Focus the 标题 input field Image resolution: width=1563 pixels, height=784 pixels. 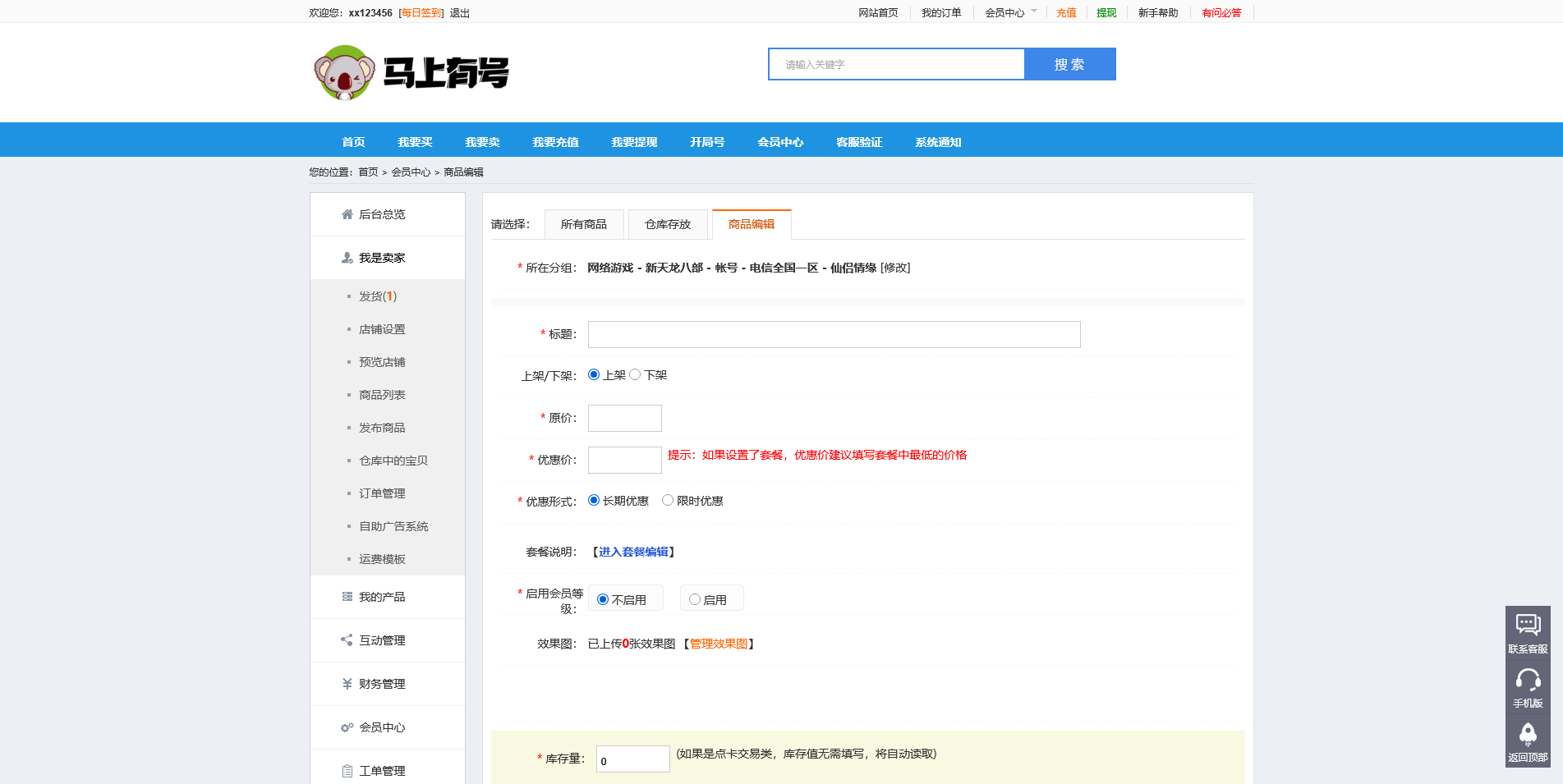(834, 334)
